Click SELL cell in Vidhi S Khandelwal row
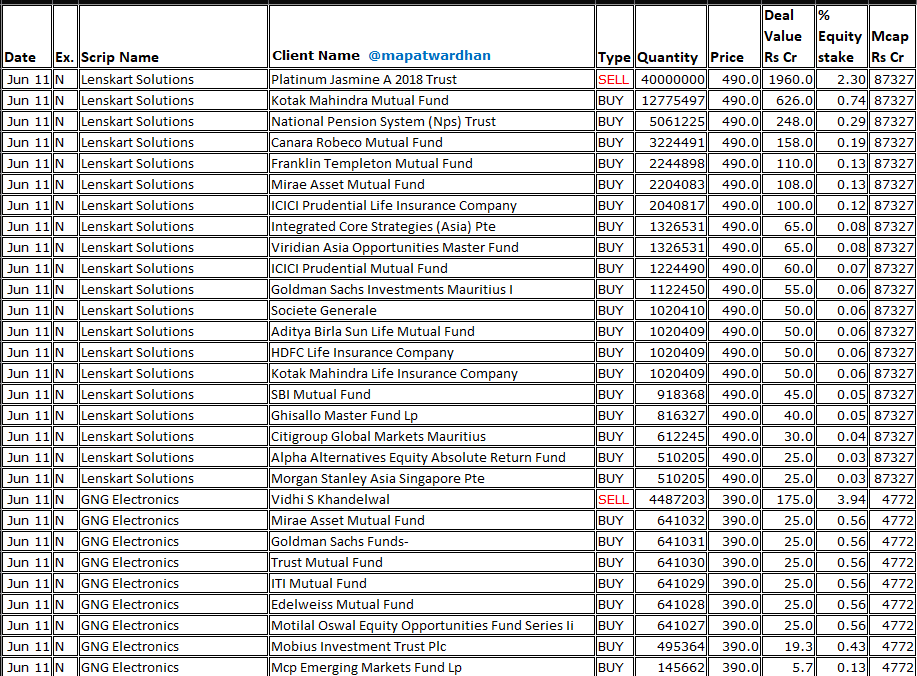The width and height of the screenshot is (917, 676). coord(614,500)
